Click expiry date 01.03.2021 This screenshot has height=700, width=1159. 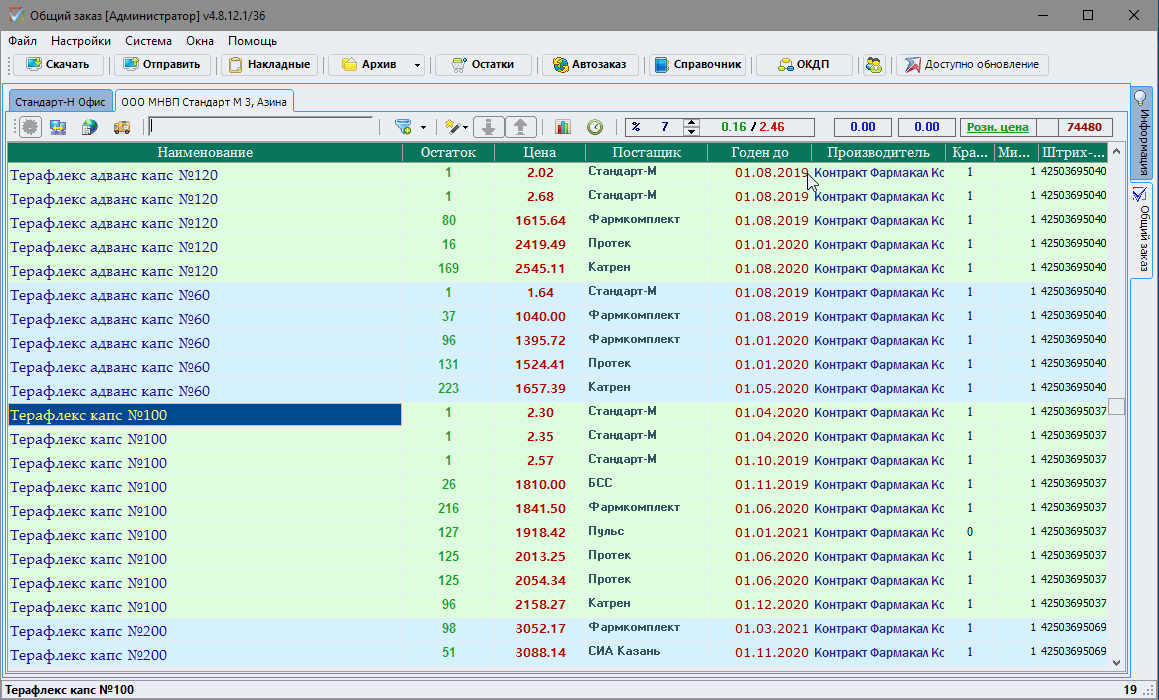[772, 629]
